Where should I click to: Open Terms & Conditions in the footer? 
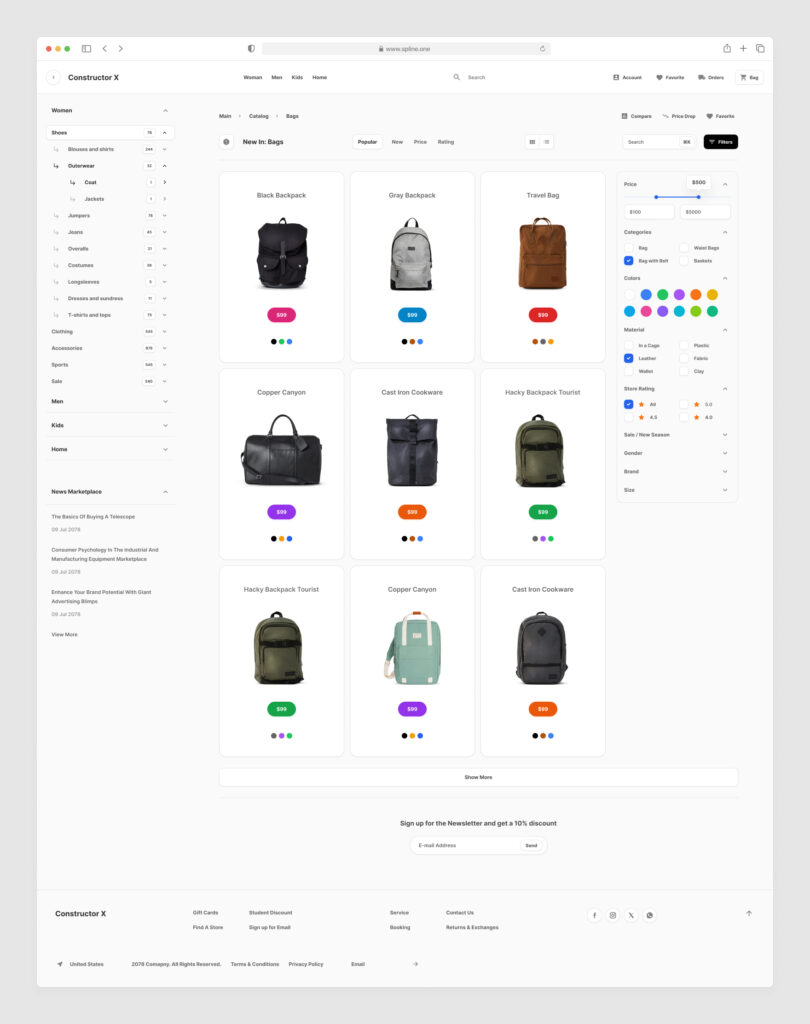255,964
